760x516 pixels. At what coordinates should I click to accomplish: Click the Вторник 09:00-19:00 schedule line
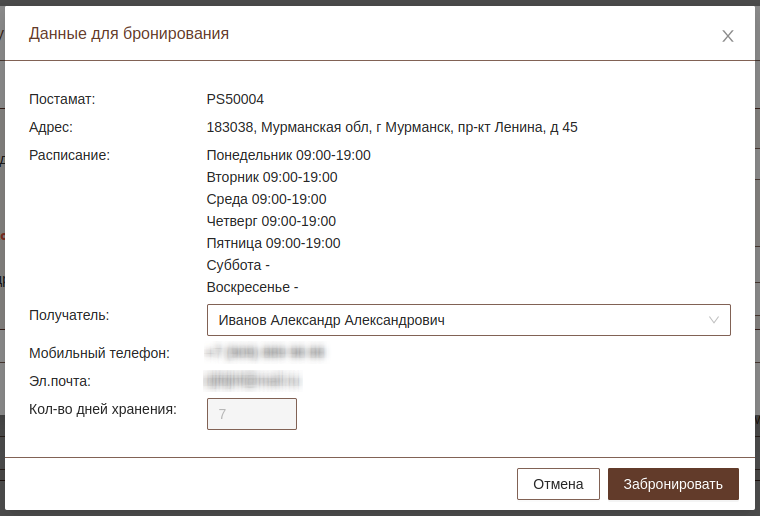coord(272,177)
